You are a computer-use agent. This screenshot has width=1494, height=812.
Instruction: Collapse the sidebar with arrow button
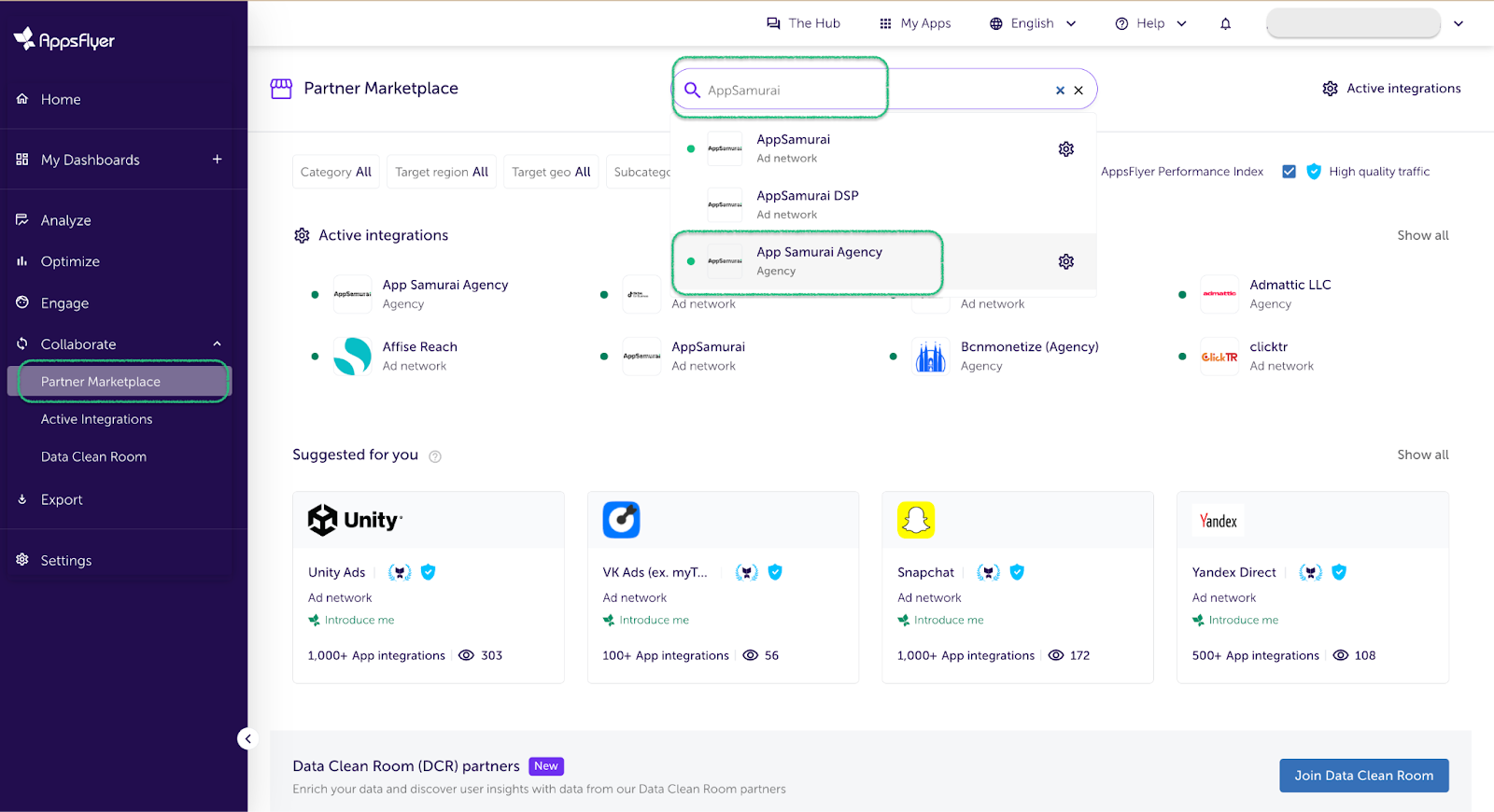(247, 739)
